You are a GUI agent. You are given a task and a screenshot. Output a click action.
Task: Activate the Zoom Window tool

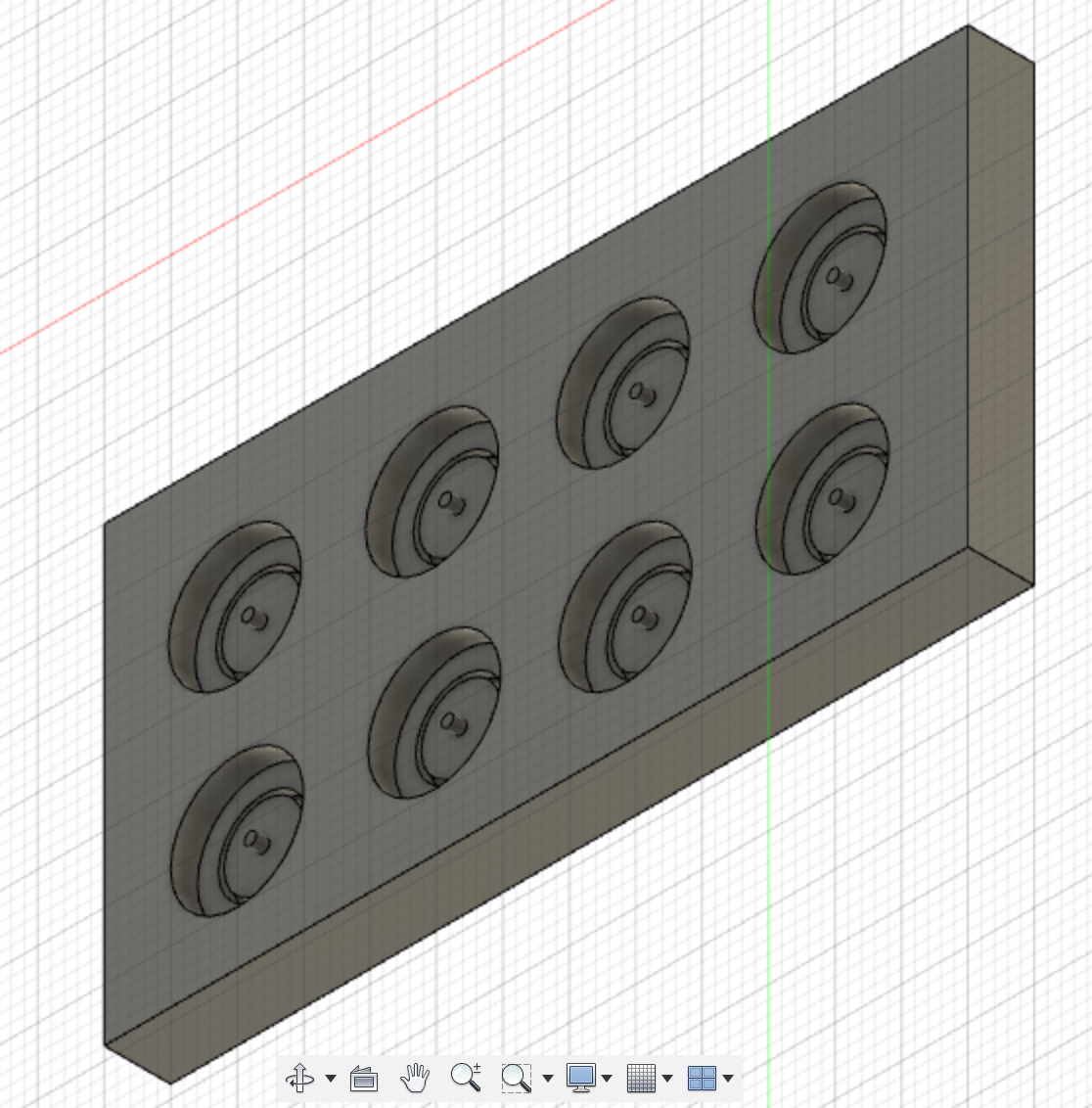pos(517,1079)
